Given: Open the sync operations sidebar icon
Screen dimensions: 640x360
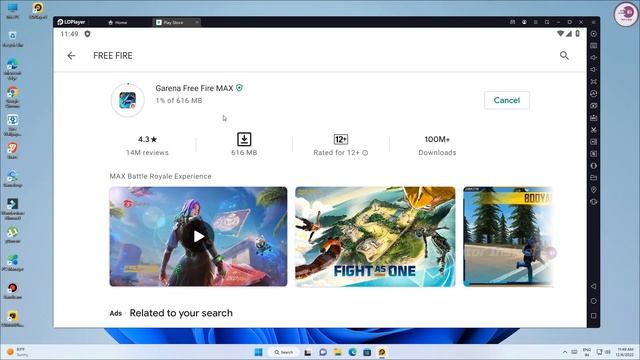Looking at the screenshot, I should pyautogui.click(x=594, y=93).
